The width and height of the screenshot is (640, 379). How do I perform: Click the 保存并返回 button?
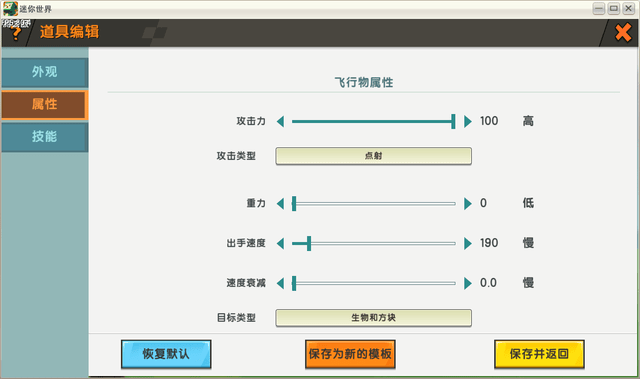(539, 354)
